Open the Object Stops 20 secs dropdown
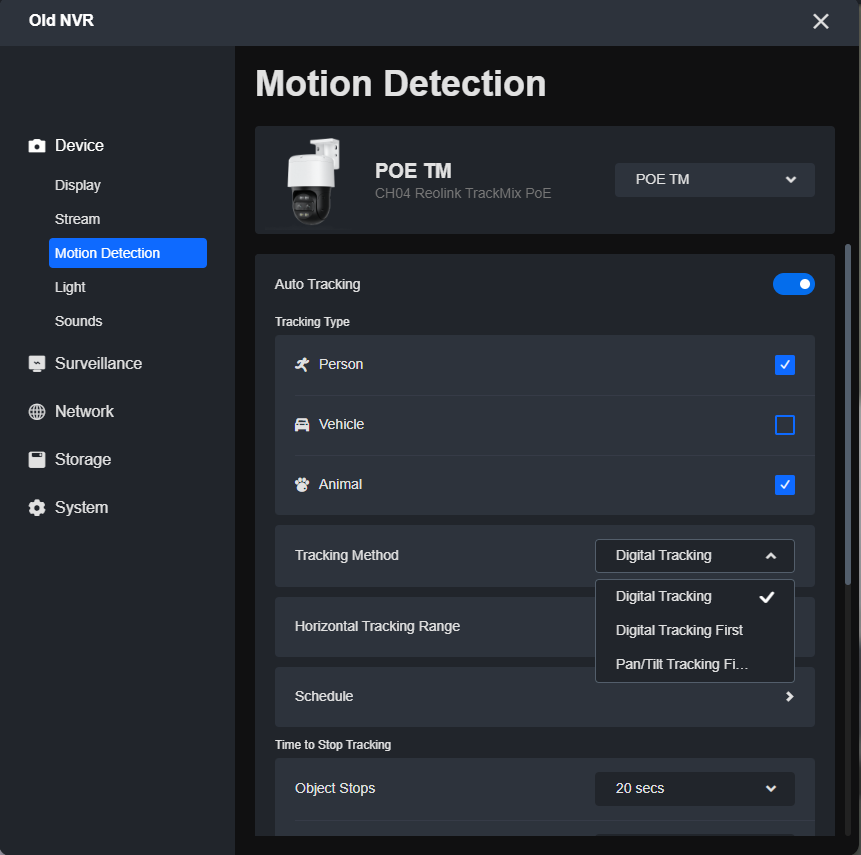Image resolution: width=861 pixels, height=855 pixels. (695, 789)
